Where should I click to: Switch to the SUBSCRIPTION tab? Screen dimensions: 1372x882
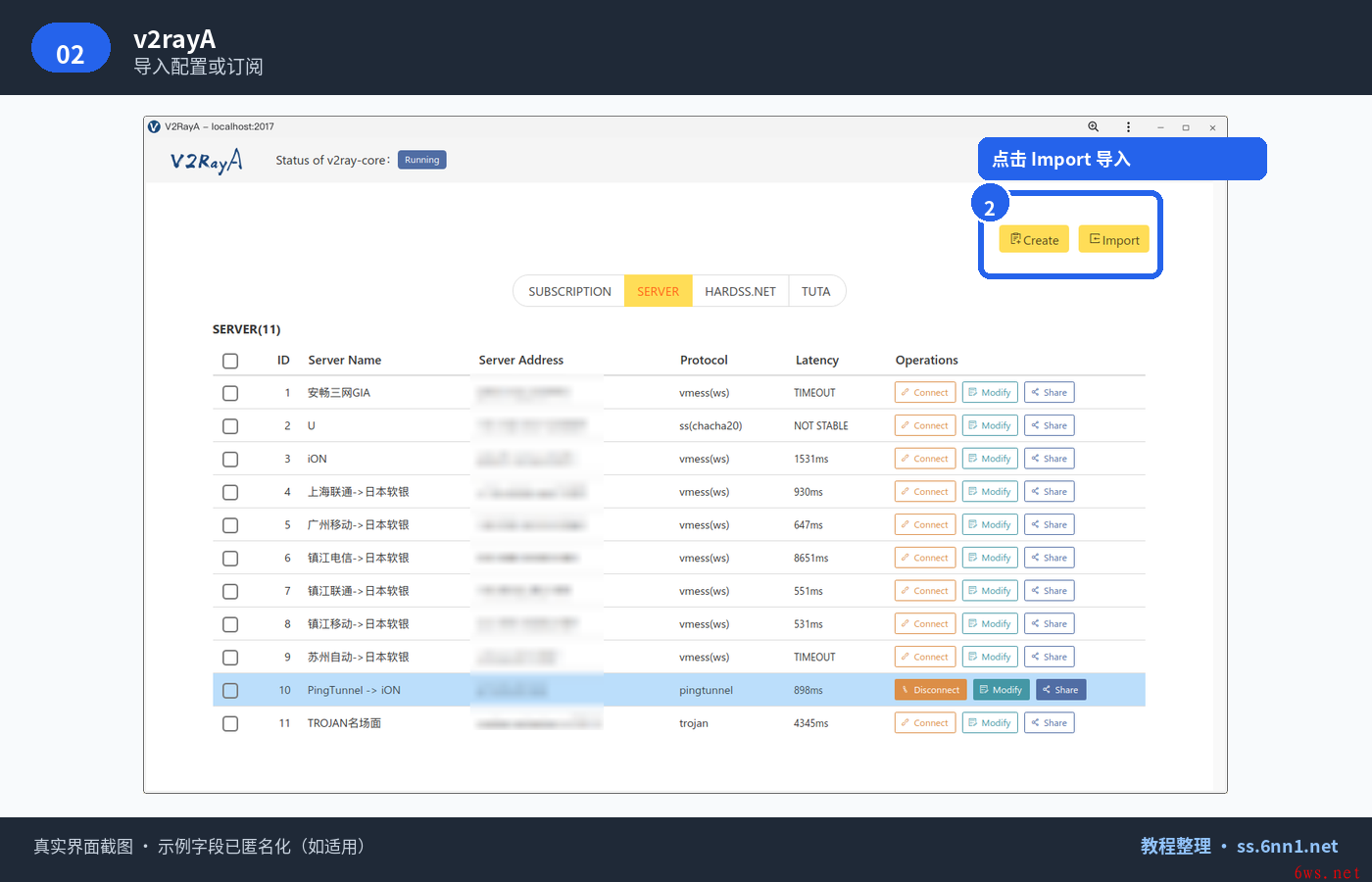point(569,291)
